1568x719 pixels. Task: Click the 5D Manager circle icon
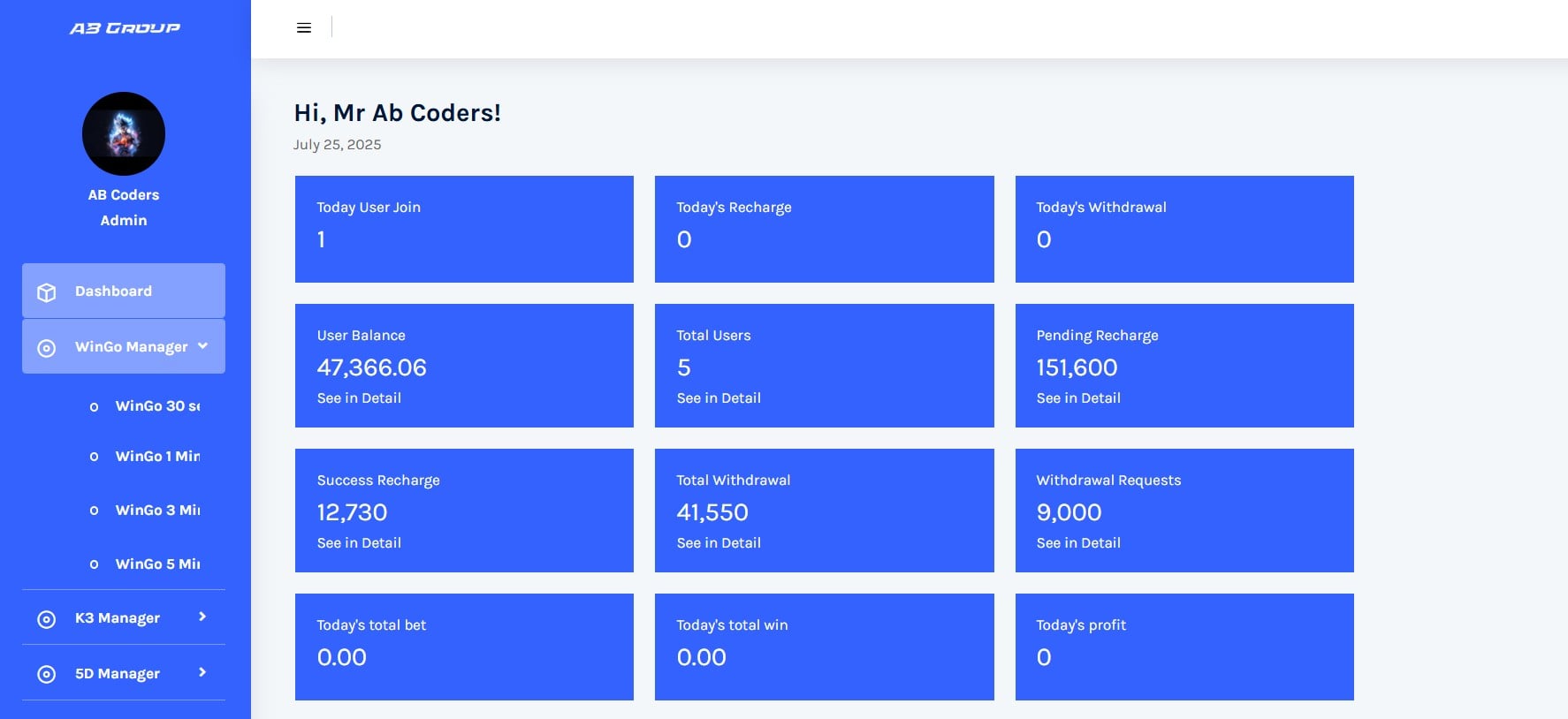click(x=47, y=675)
